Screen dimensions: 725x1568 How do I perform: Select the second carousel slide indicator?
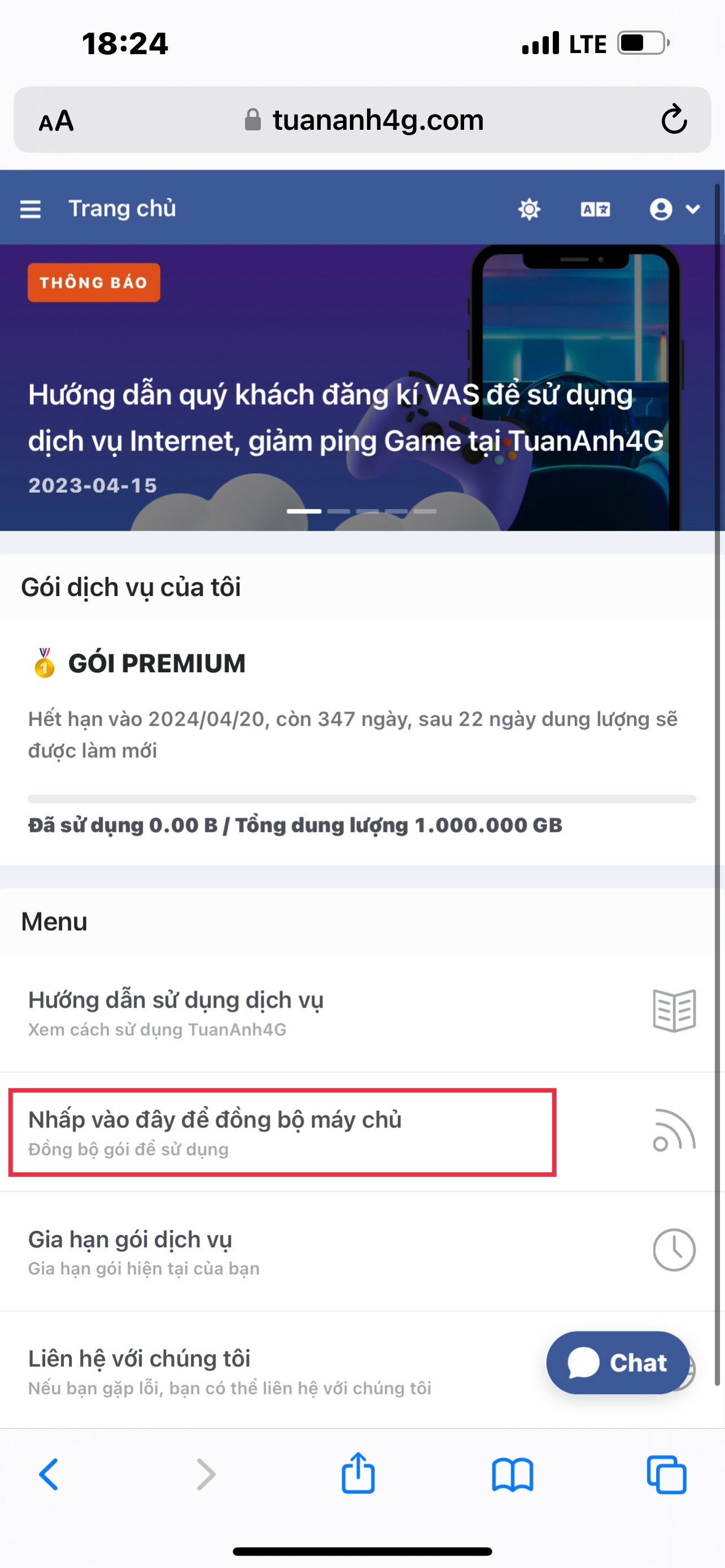point(338,511)
